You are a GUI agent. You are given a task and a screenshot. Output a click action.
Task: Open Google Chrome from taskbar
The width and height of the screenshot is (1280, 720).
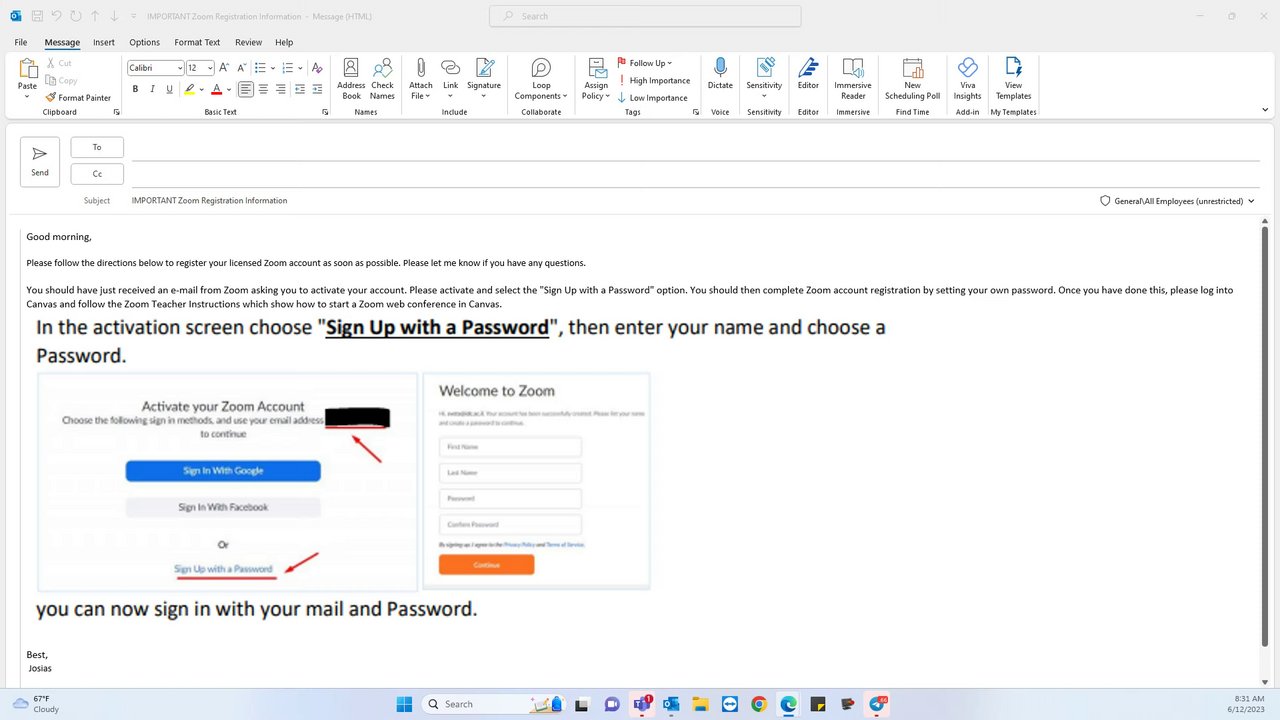[x=759, y=704]
